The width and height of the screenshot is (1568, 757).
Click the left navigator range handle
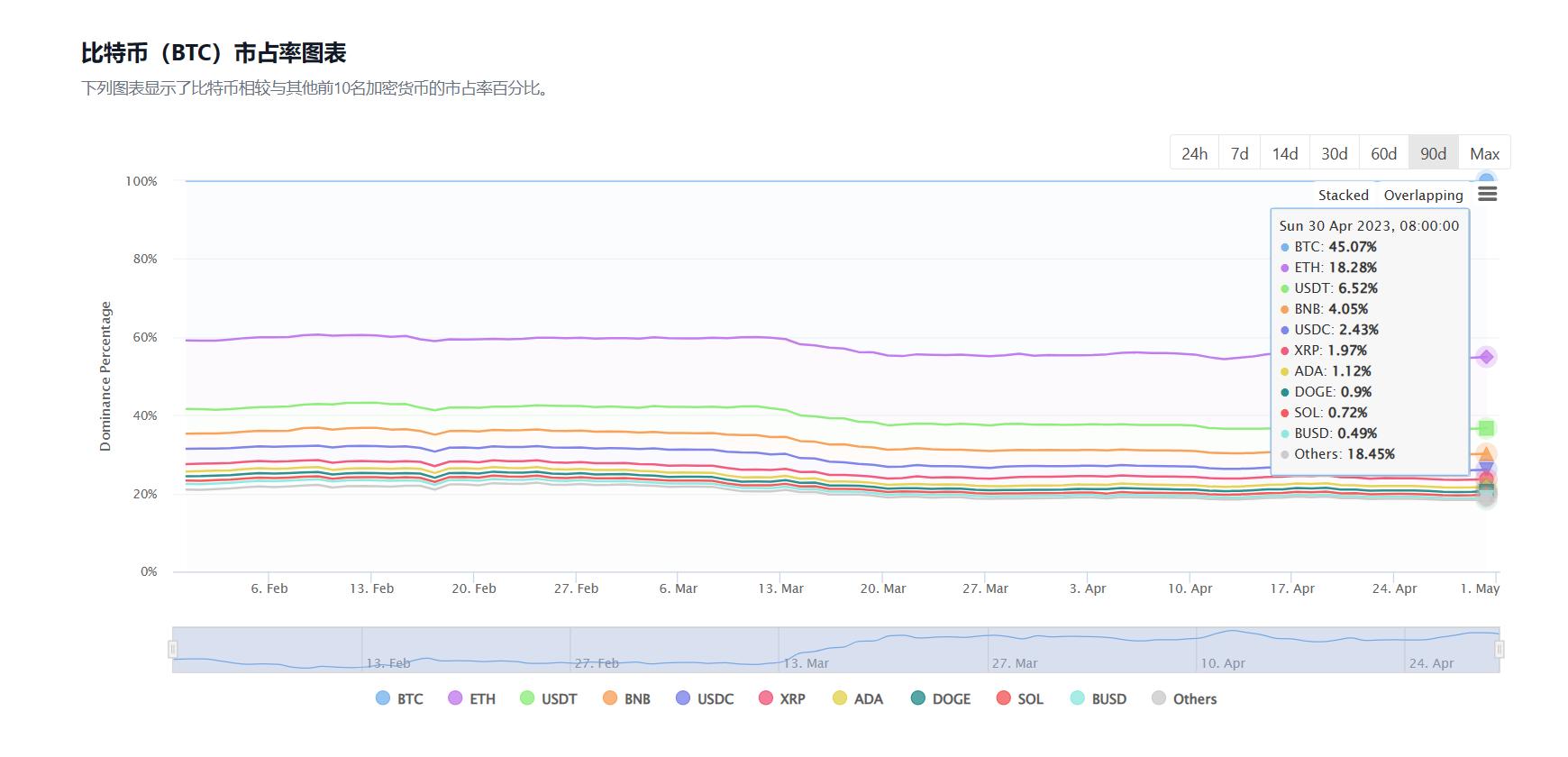coord(173,649)
